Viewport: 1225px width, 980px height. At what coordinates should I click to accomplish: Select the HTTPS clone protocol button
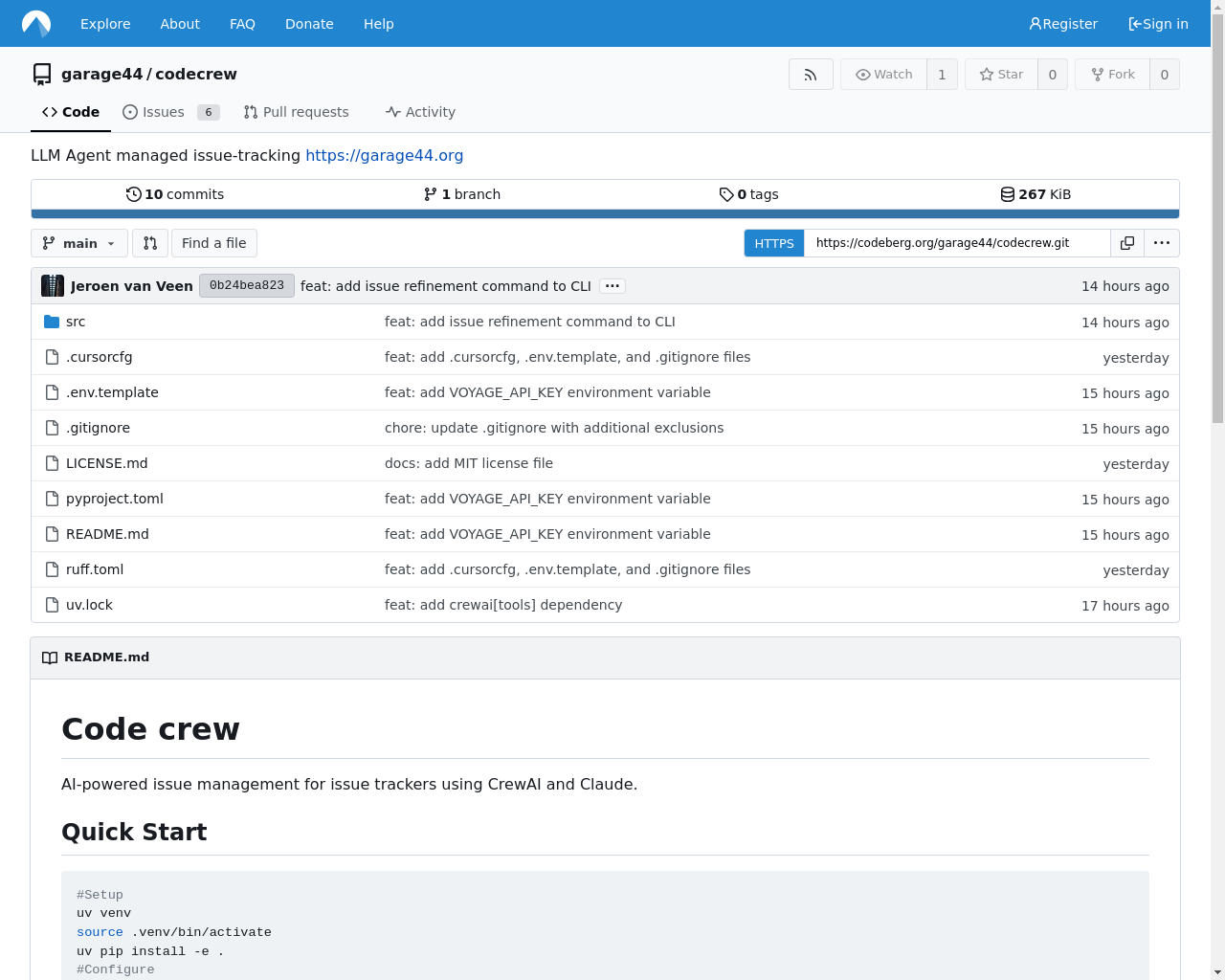pos(774,243)
